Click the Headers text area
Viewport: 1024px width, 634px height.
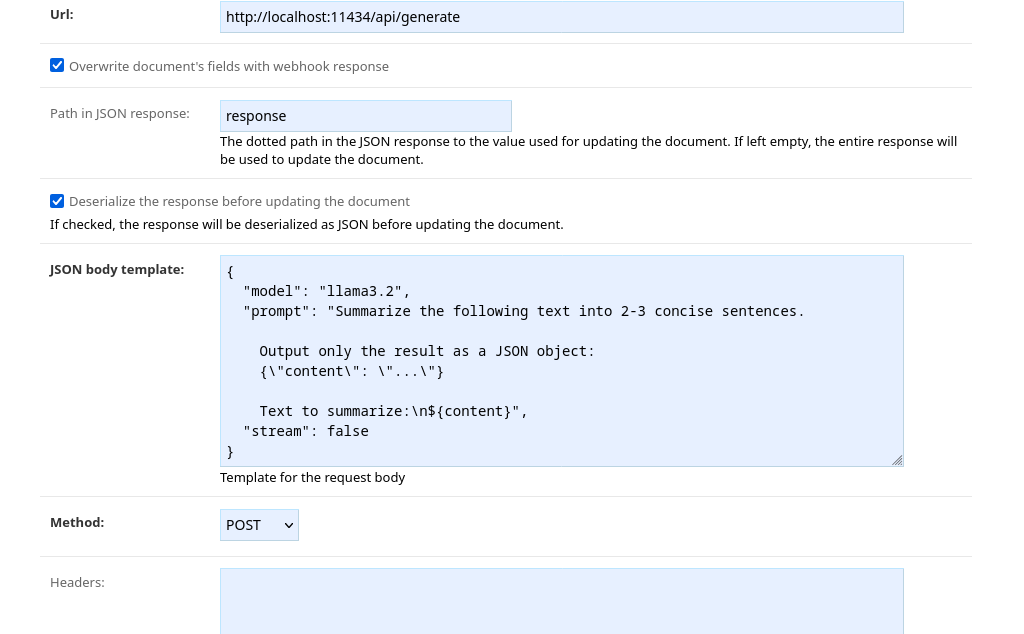[x=562, y=601]
